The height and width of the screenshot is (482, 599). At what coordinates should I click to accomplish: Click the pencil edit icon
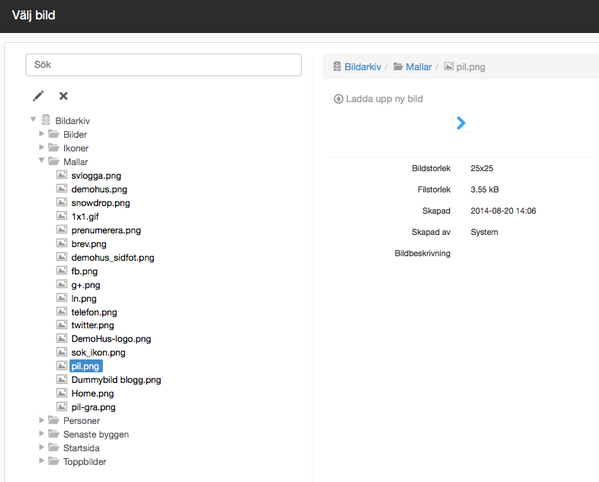pyautogui.click(x=38, y=96)
